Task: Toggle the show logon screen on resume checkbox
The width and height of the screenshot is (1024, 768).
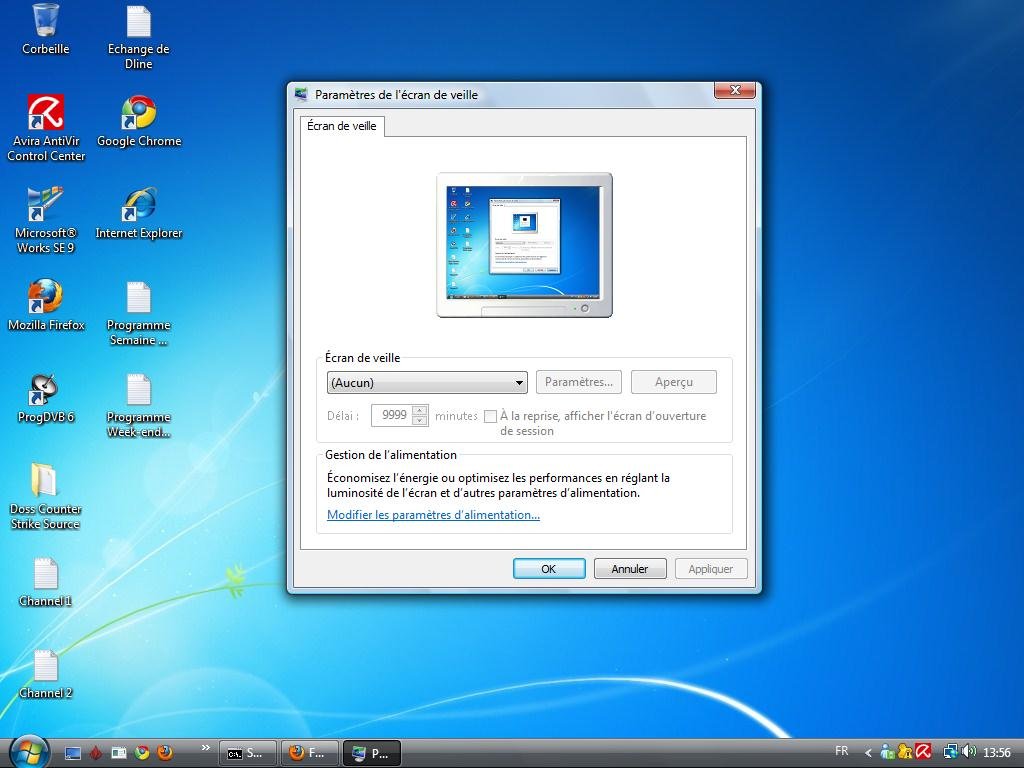Action: [490, 416]
